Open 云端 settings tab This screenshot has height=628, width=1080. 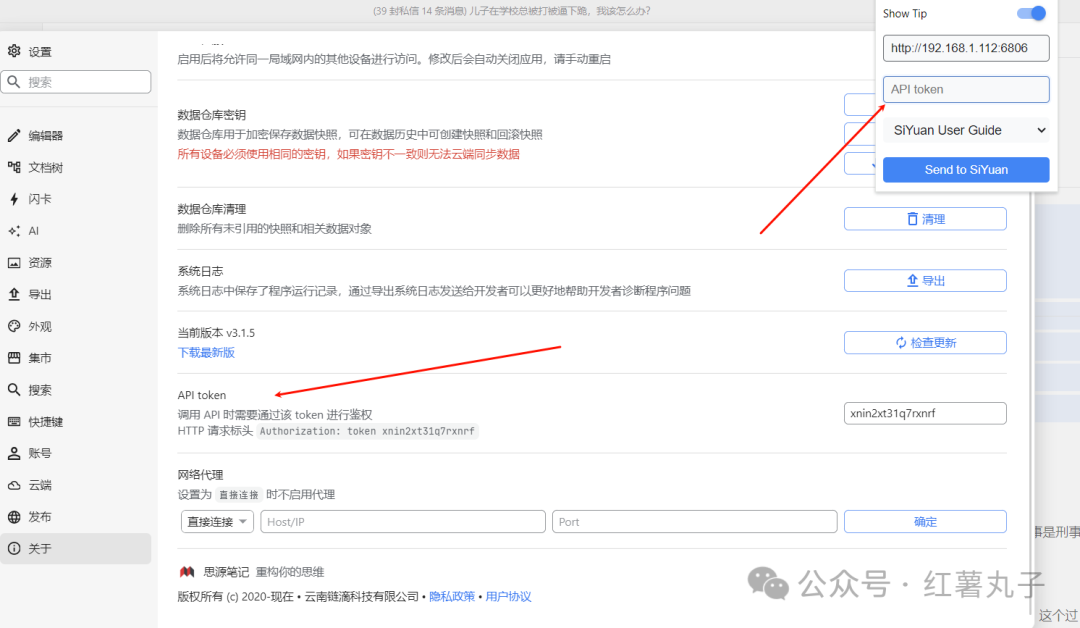tap(76, 485)
